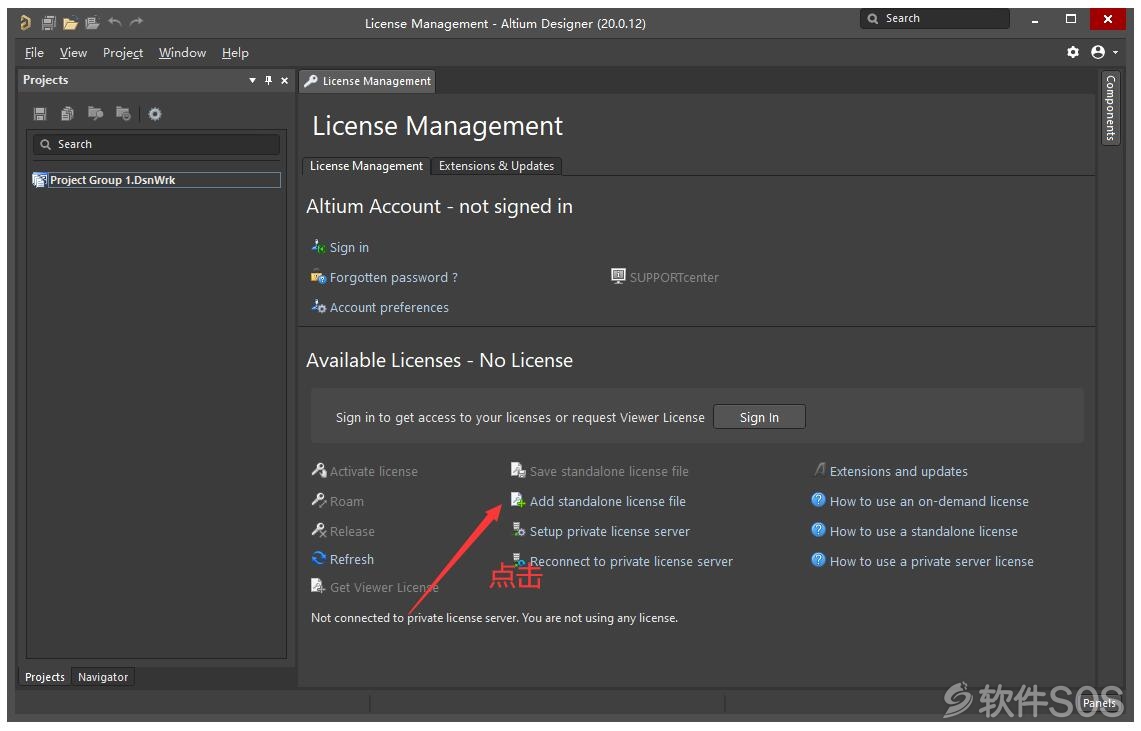Open Projects panel options gear icon

(154, 113)
